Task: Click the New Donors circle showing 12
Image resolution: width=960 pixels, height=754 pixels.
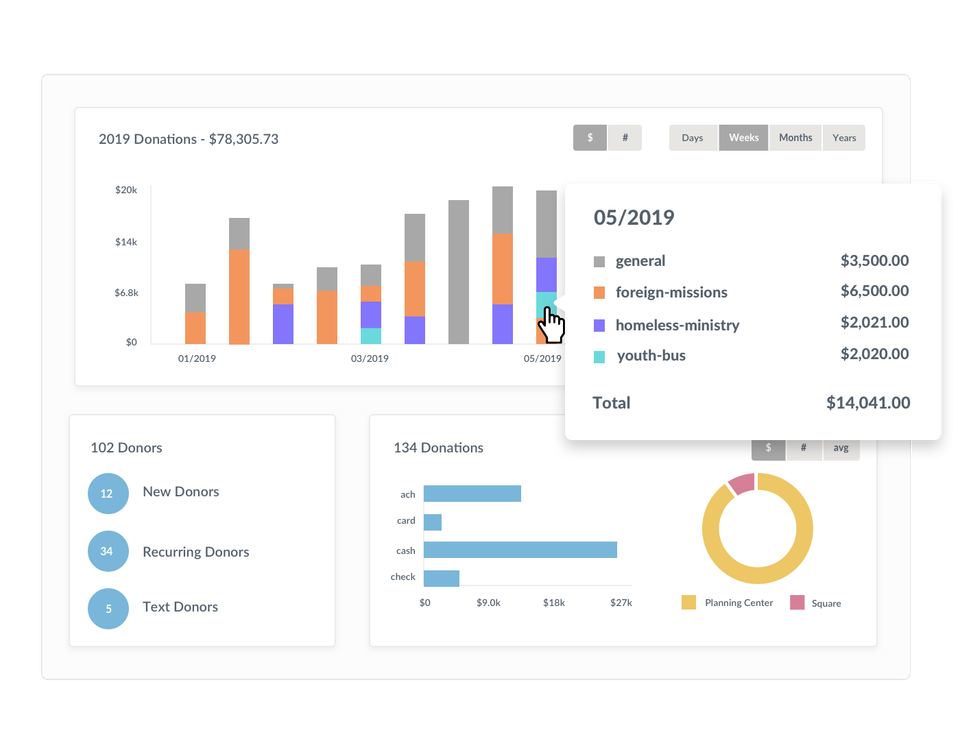Action: (108, 493)
